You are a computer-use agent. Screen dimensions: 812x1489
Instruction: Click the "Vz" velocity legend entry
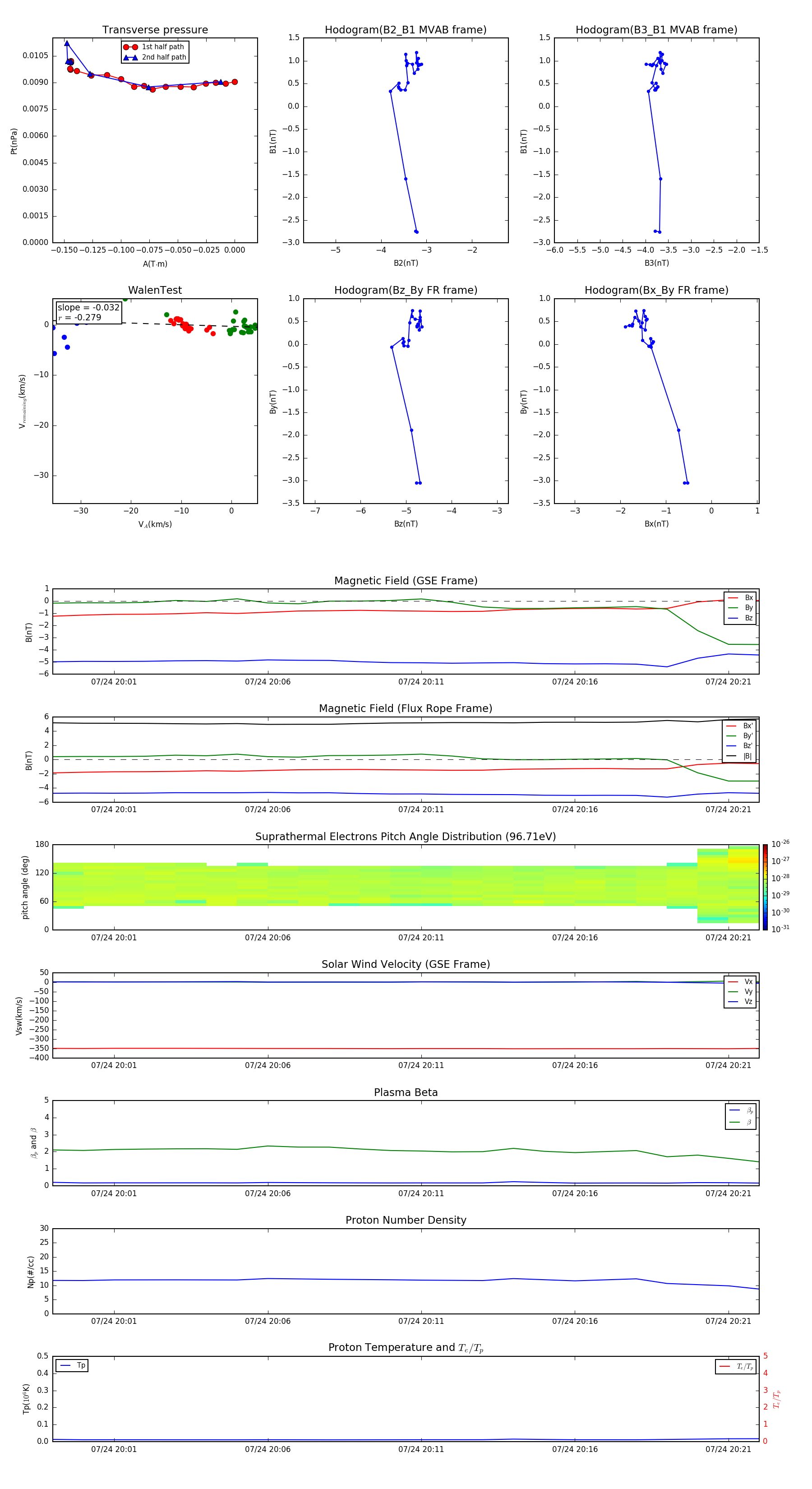[740, 1002]
